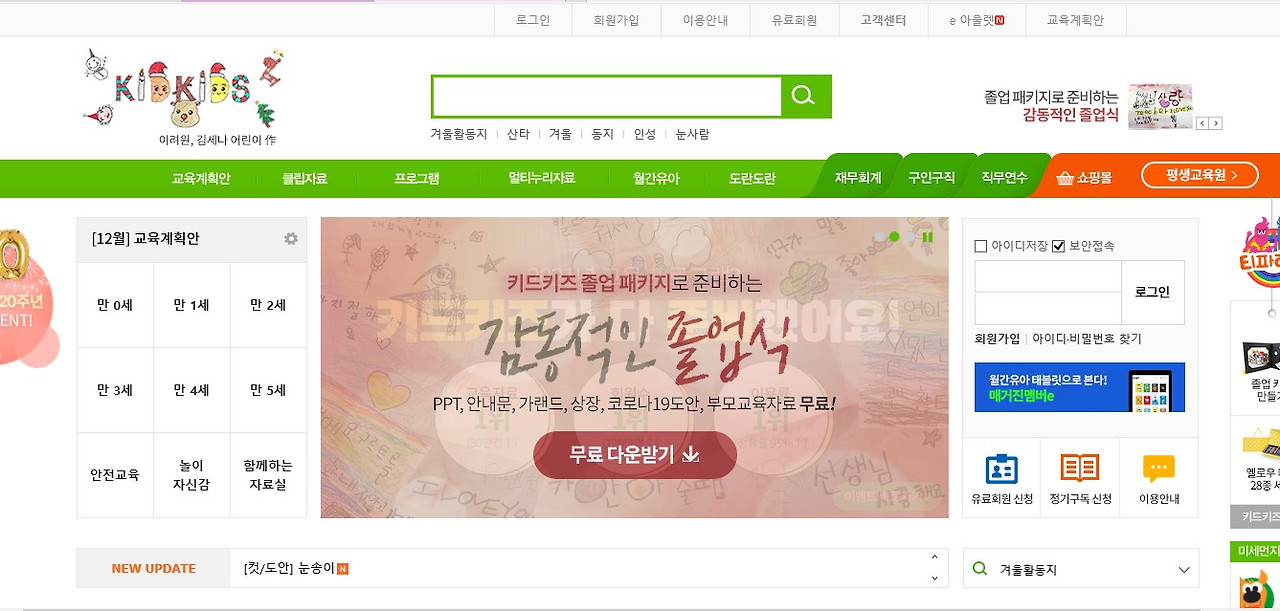
Task: Click the green search magnifier button
Action: (805, 96)
